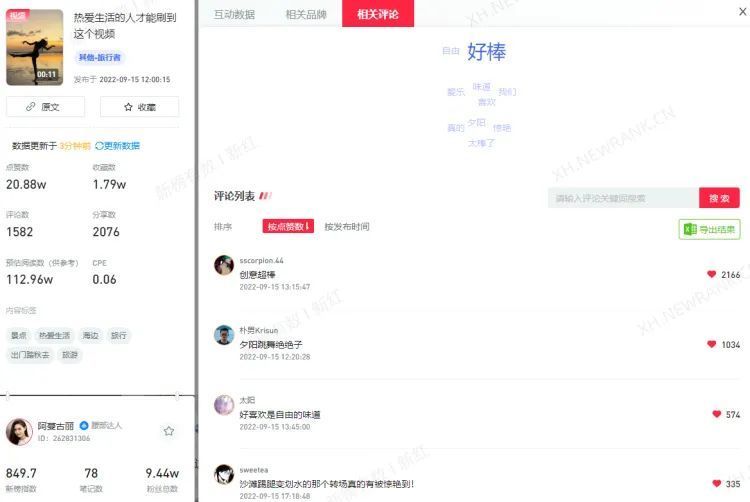Open sweetea commenter avatar
The width and height of the screenshot is (750, 502).
pos(224,474)
